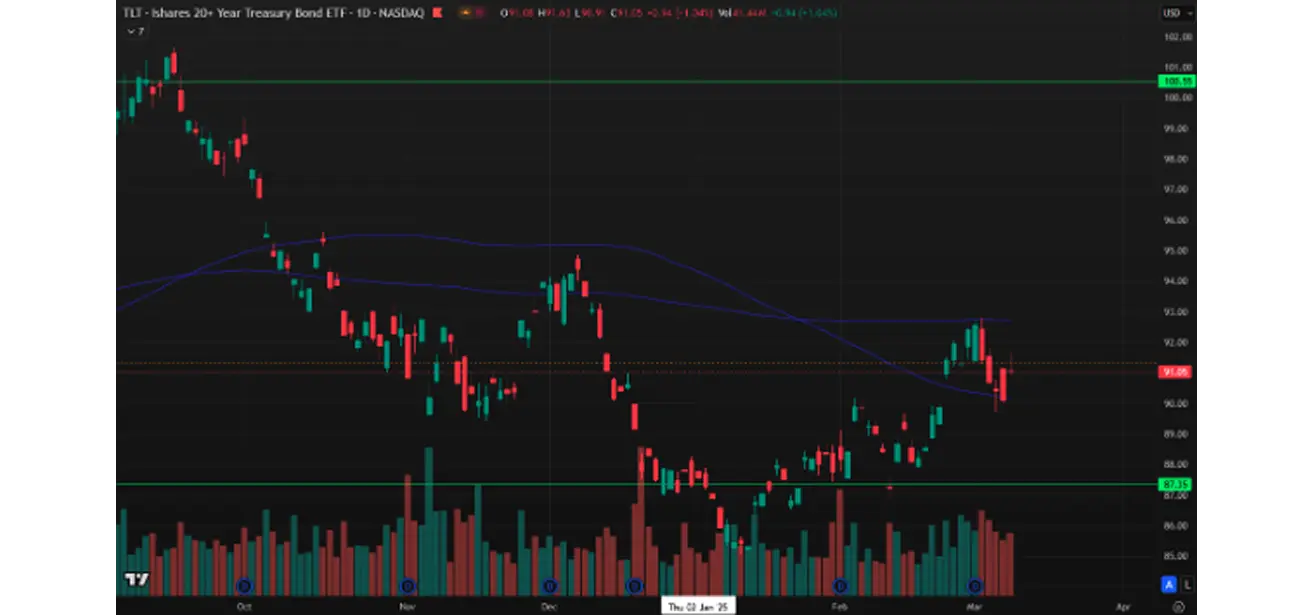Open the dividend marker above Dec
Screen dimensions: 1312x615
coord(549,586)
